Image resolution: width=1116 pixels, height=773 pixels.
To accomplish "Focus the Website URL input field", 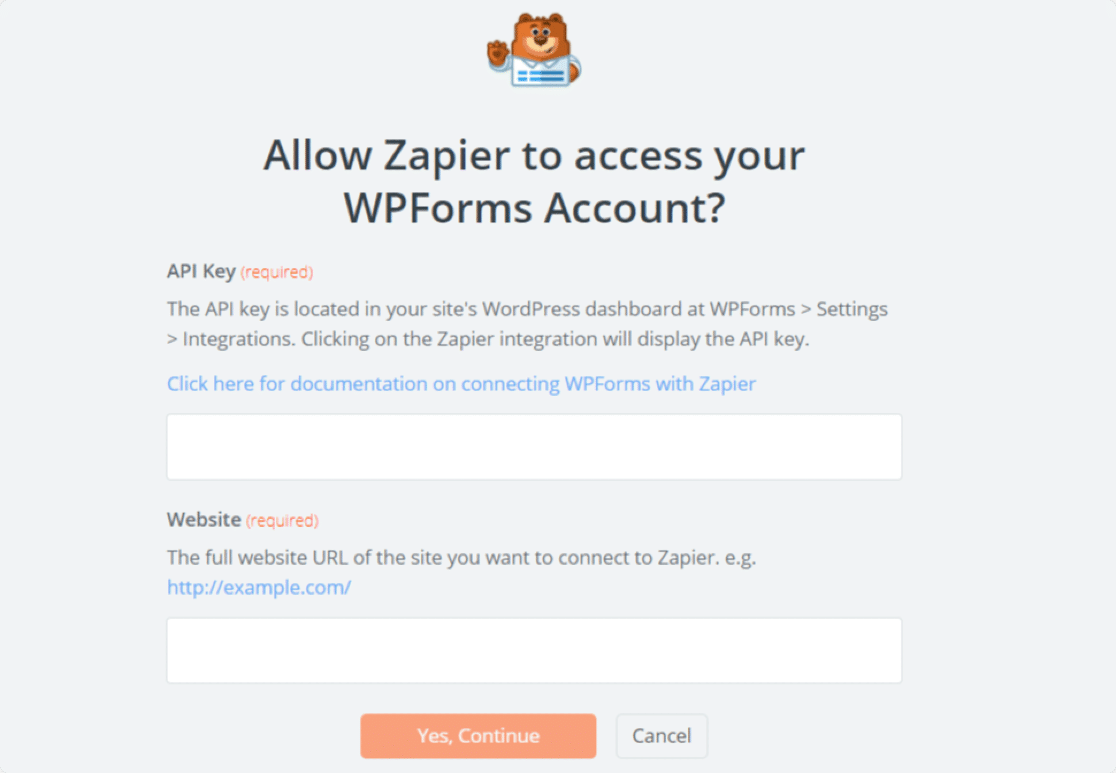I will [x=534, y=651].
